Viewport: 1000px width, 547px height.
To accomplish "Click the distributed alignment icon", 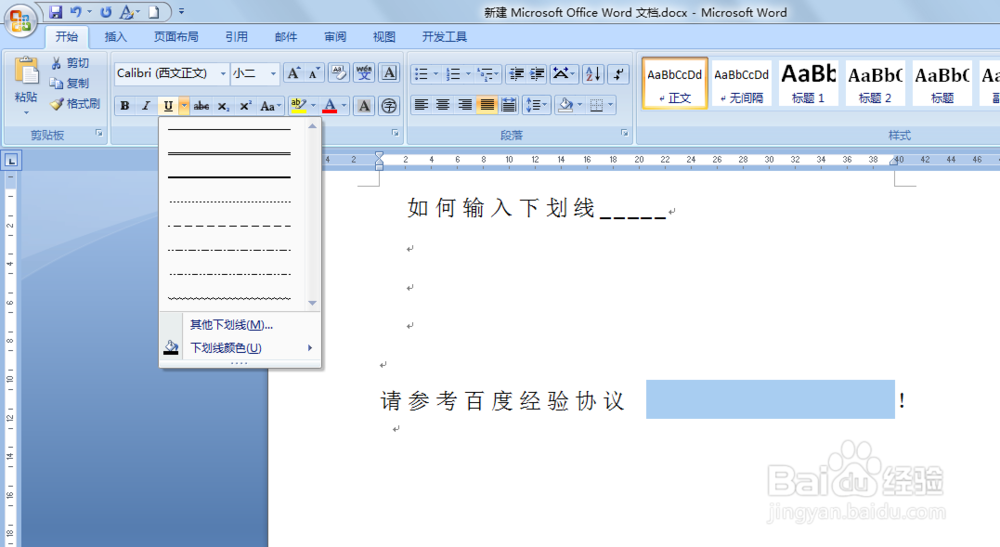I will click(x=509, y=105).
